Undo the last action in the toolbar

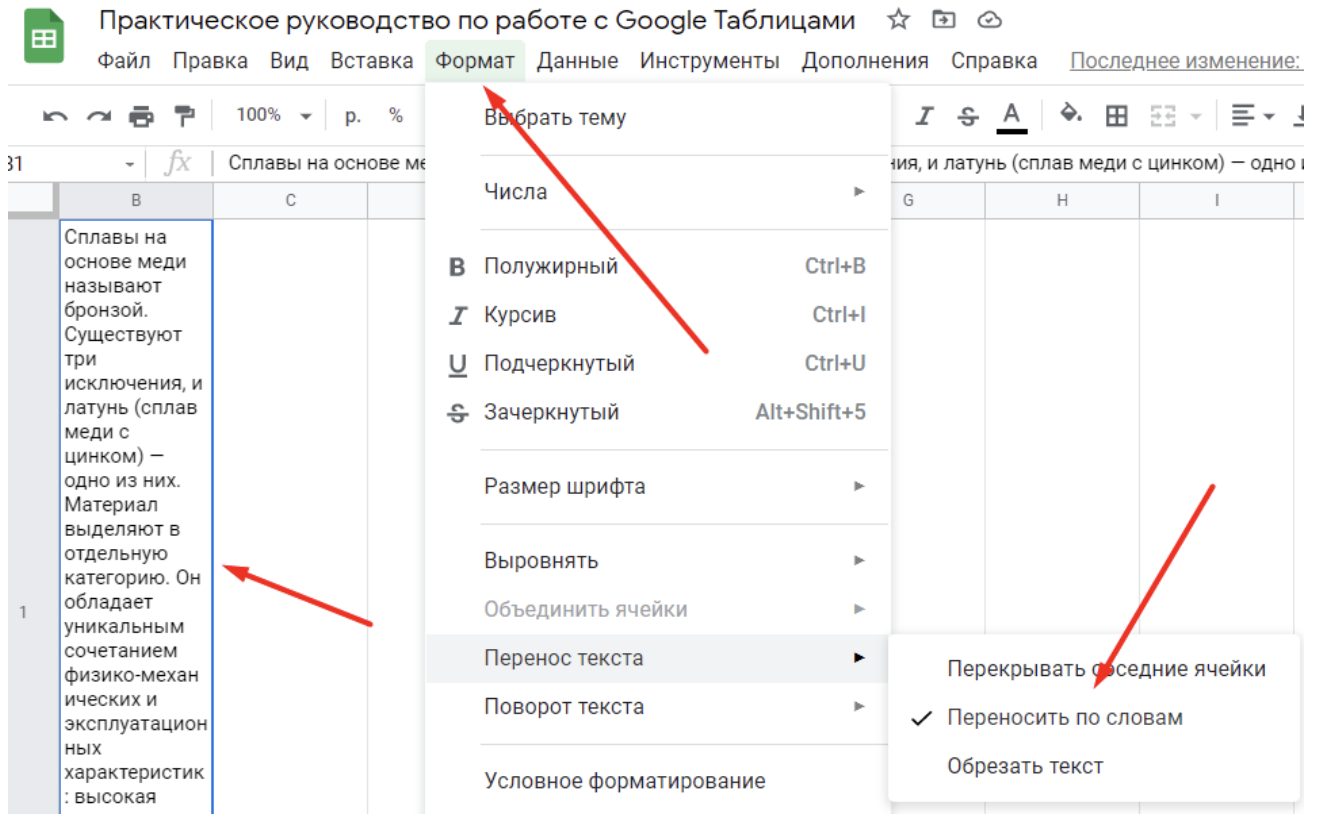coord(56,116)
